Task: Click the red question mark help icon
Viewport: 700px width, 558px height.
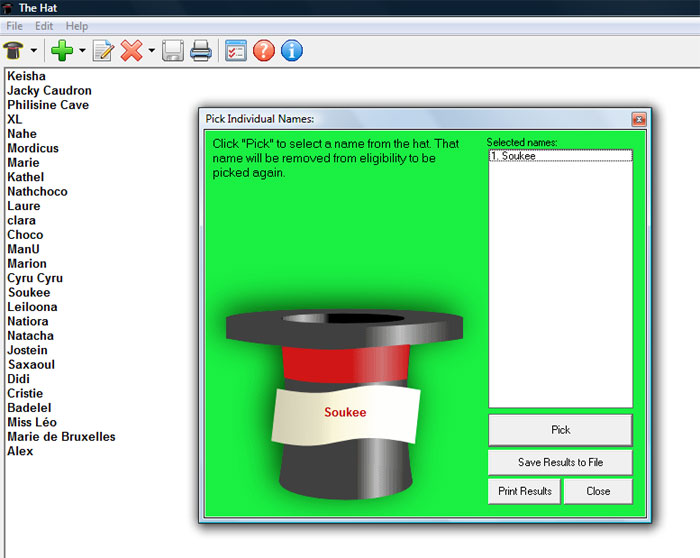Action: (264, 50)
